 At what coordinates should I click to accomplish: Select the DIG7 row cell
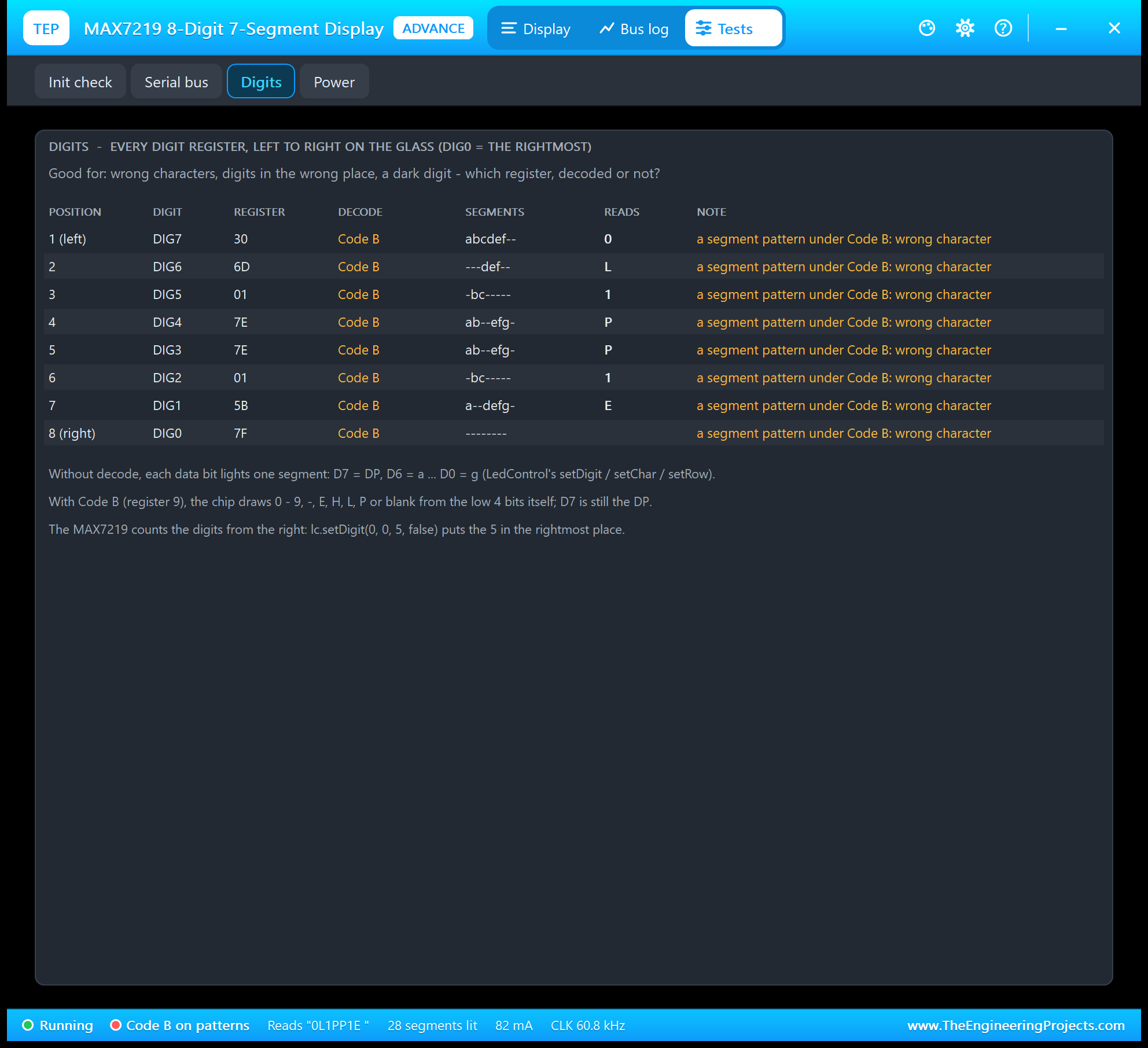tap(167, 239)
